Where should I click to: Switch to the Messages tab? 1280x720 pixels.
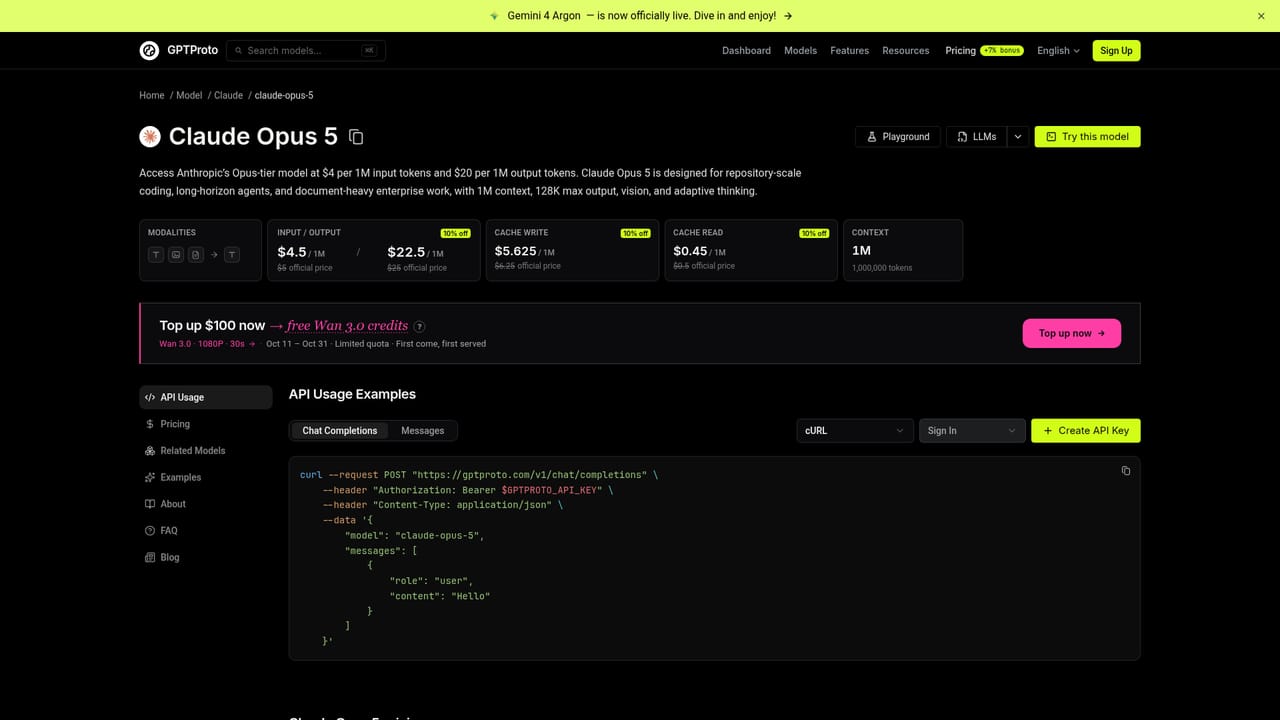(x=423, y=431)
